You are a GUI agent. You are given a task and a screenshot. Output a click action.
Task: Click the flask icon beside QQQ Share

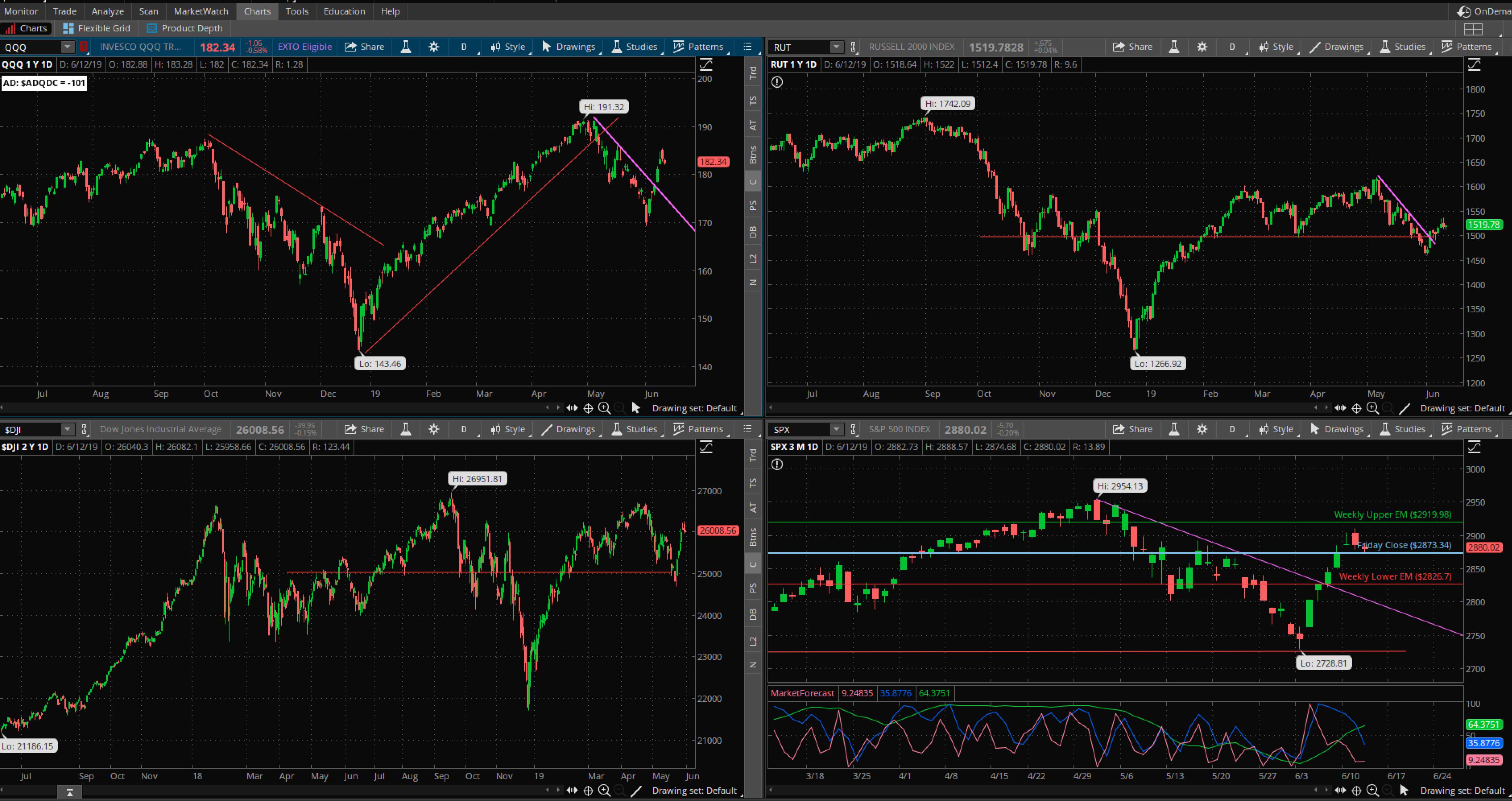[405, 47]
